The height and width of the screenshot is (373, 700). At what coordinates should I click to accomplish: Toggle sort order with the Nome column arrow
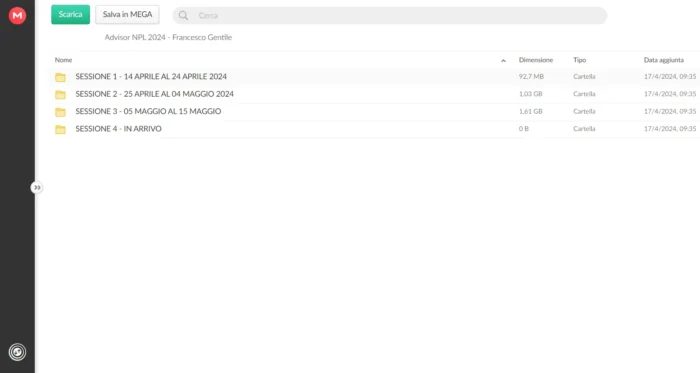point(503,60)
